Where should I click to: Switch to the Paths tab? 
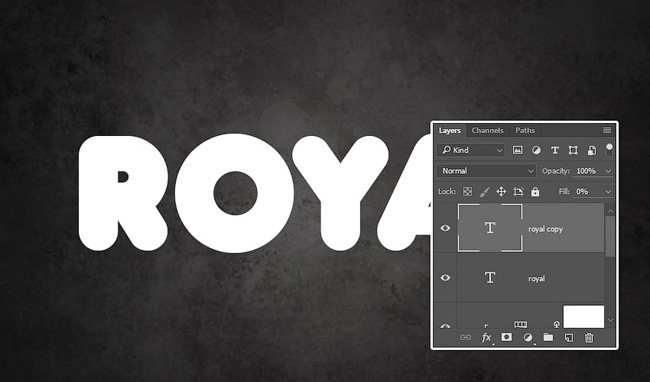525,130
